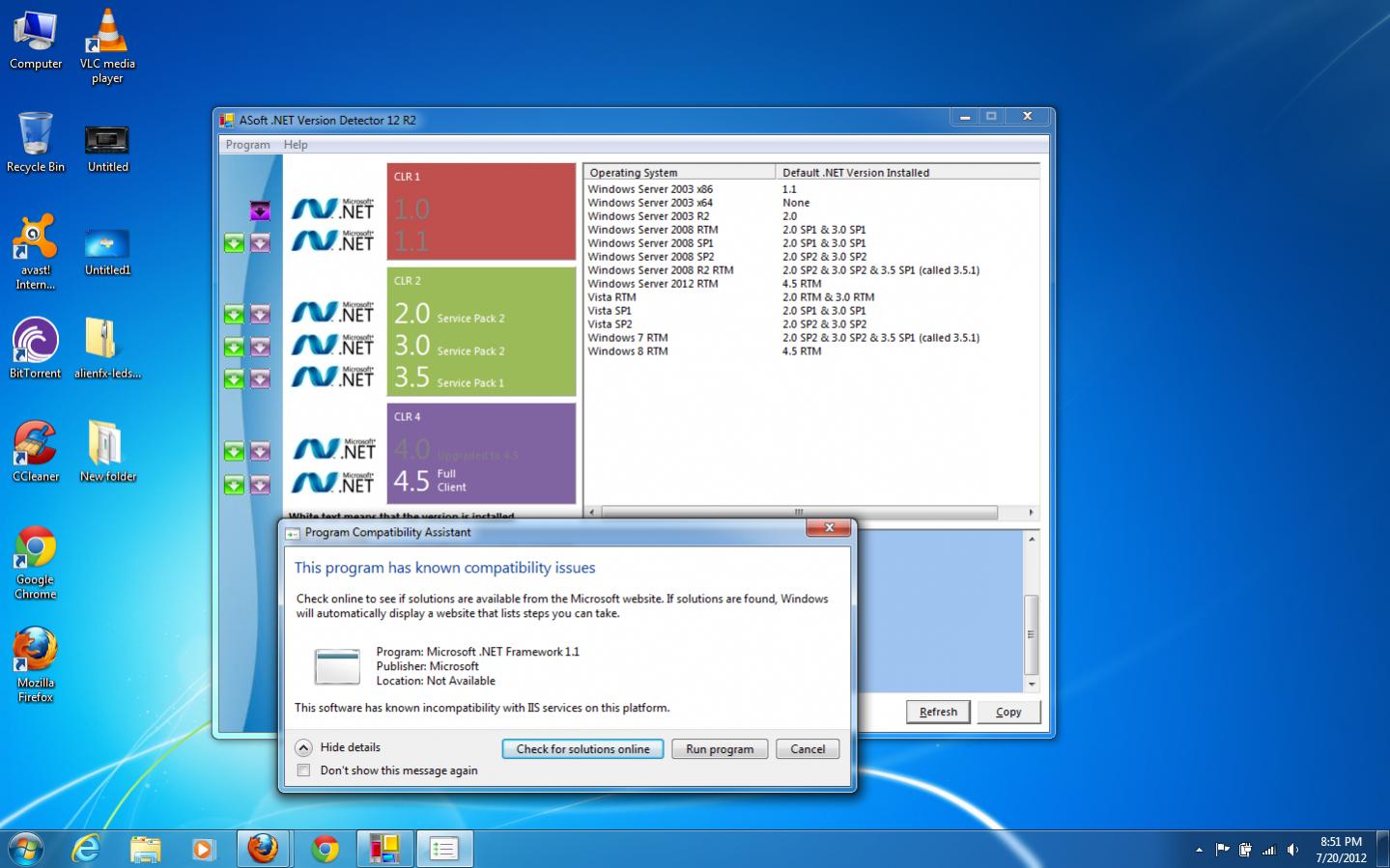The height and width of the screenshot is (868, 1390).
Task: Click the red CLR 1 tile
Action: point(481,211)
